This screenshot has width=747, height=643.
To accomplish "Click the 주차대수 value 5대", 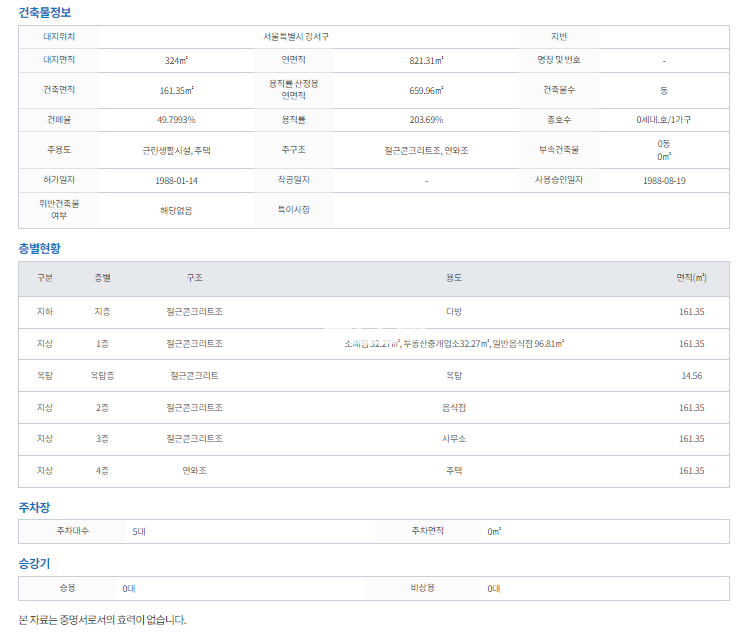I will [x=139, y=531].
